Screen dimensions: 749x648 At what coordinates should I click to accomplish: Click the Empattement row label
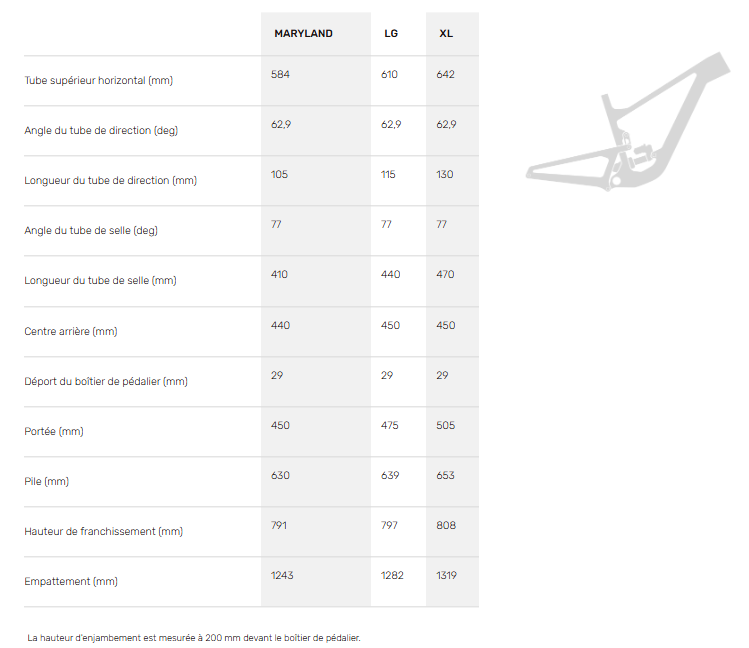[x=71, y=581]
